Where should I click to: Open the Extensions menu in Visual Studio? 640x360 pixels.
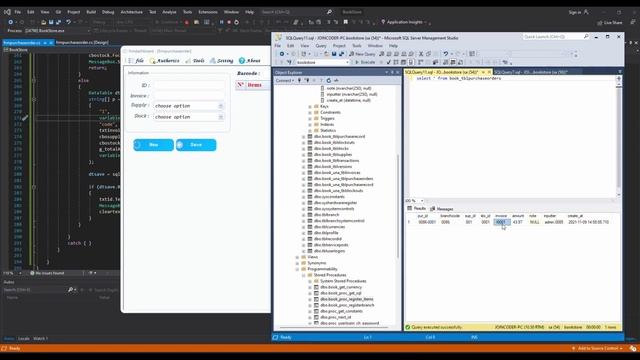tap(208, 12)
